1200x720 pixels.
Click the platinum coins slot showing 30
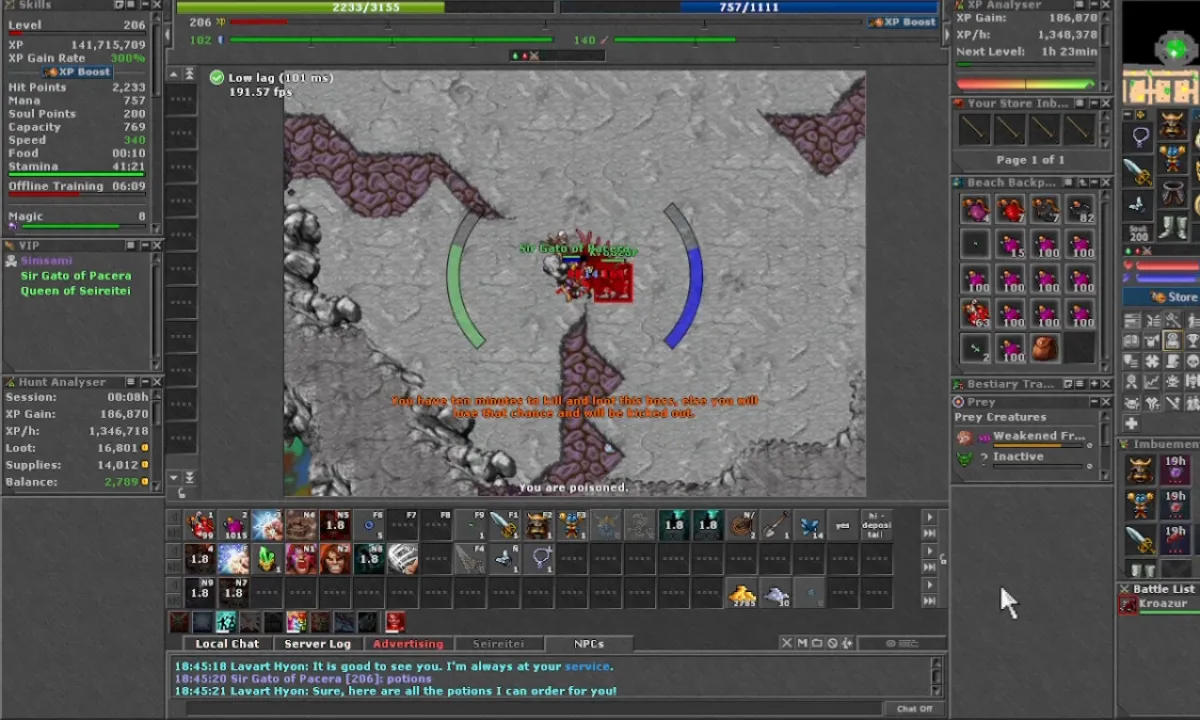(775, 594)
